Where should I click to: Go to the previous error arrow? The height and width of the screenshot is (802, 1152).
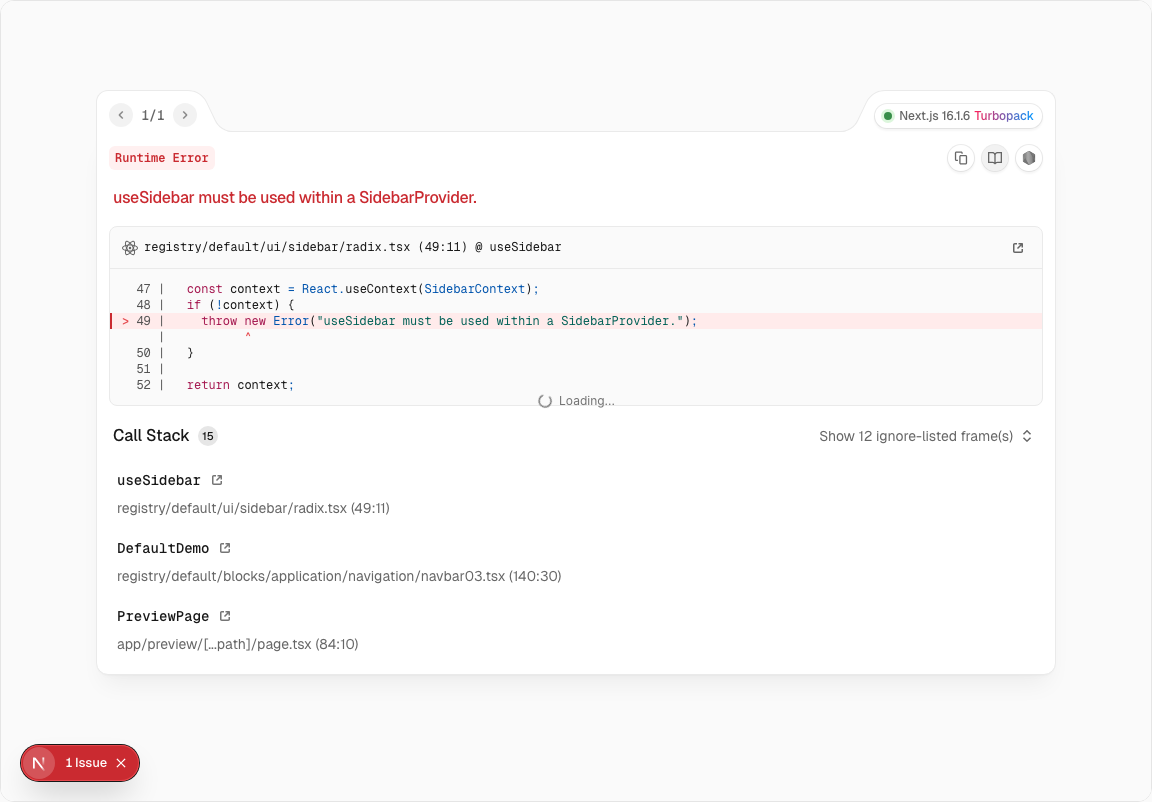(x=121, y=115)
